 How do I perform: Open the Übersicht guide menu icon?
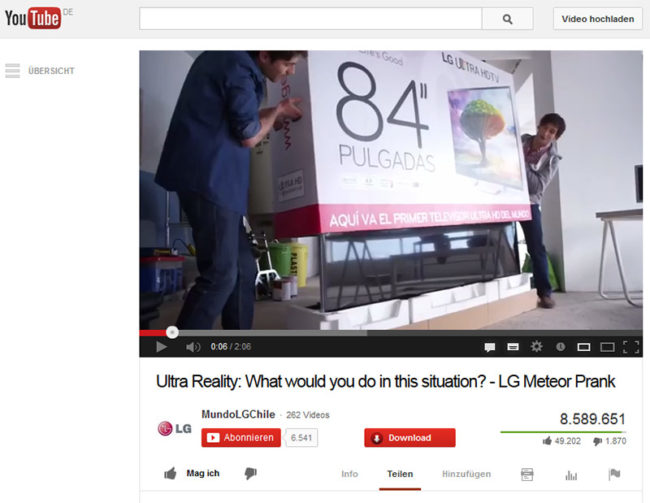point(12,71)
